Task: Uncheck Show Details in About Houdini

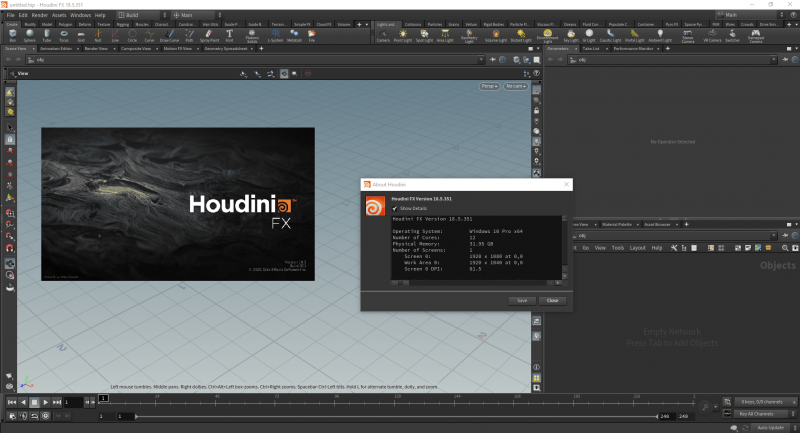Action: click(395, 209)
